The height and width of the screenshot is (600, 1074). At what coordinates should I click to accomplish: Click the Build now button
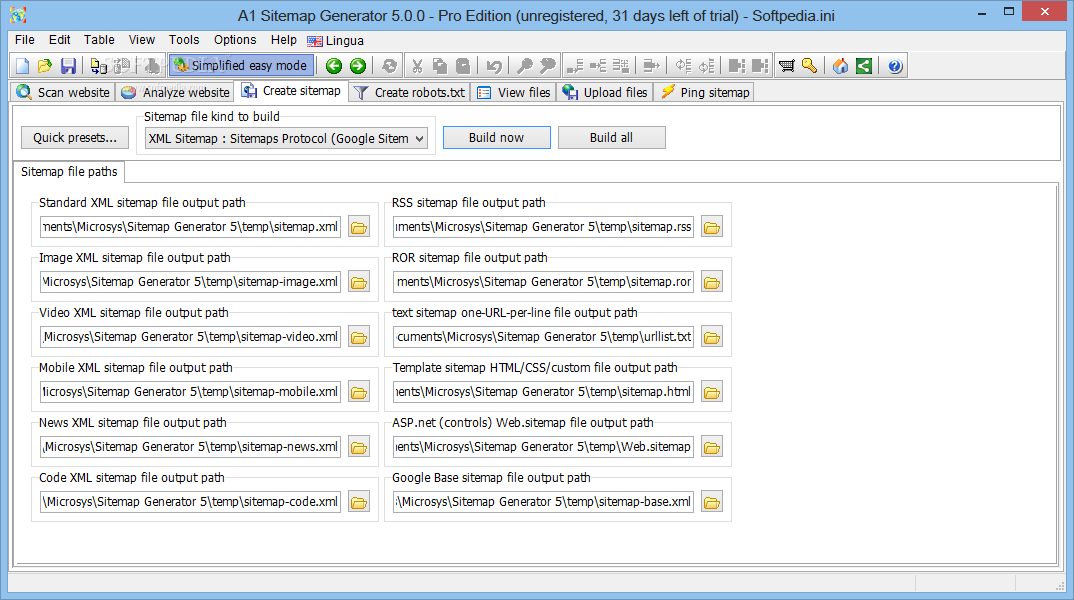pyautogui.click(x=497, y=138)
